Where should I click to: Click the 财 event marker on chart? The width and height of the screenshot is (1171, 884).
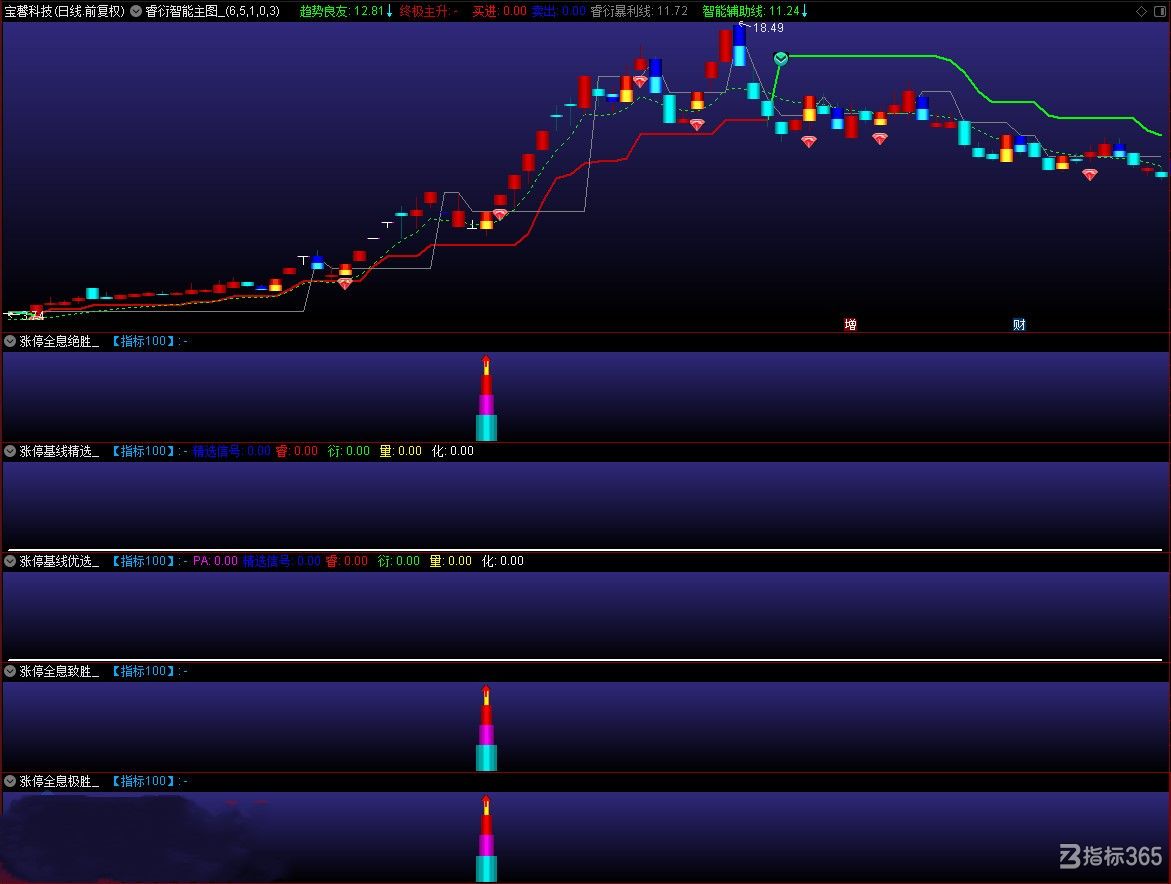(1019, 324)
